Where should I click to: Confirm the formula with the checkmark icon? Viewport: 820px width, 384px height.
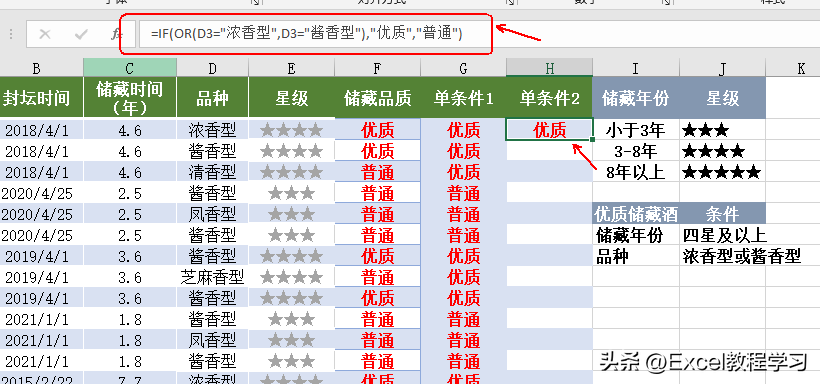pos(81,35)
